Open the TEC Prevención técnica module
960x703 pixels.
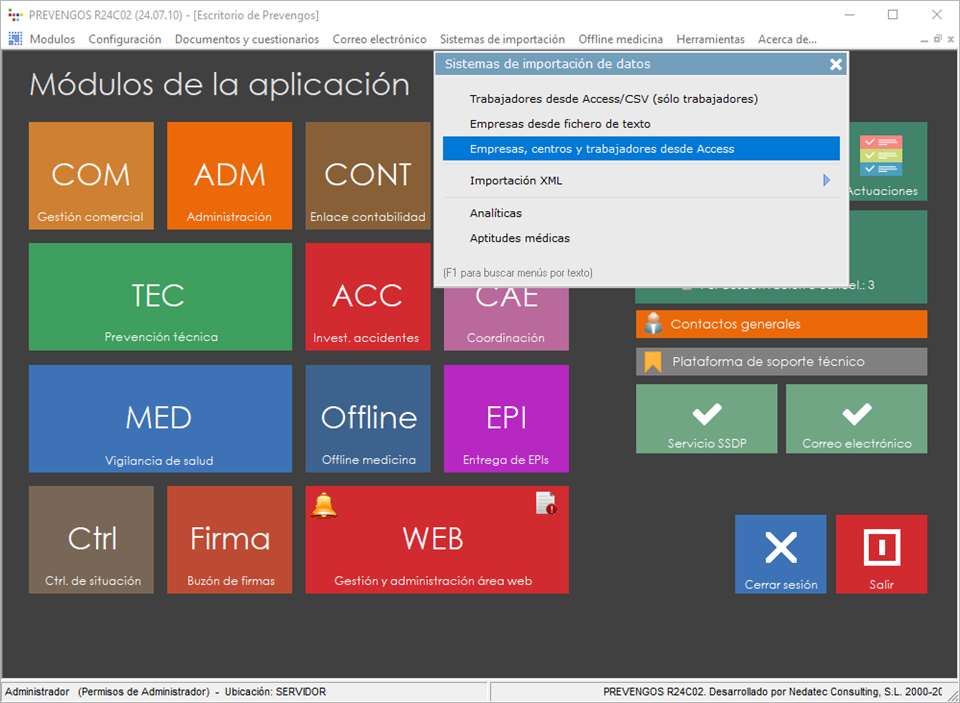[x=160, y=296]
